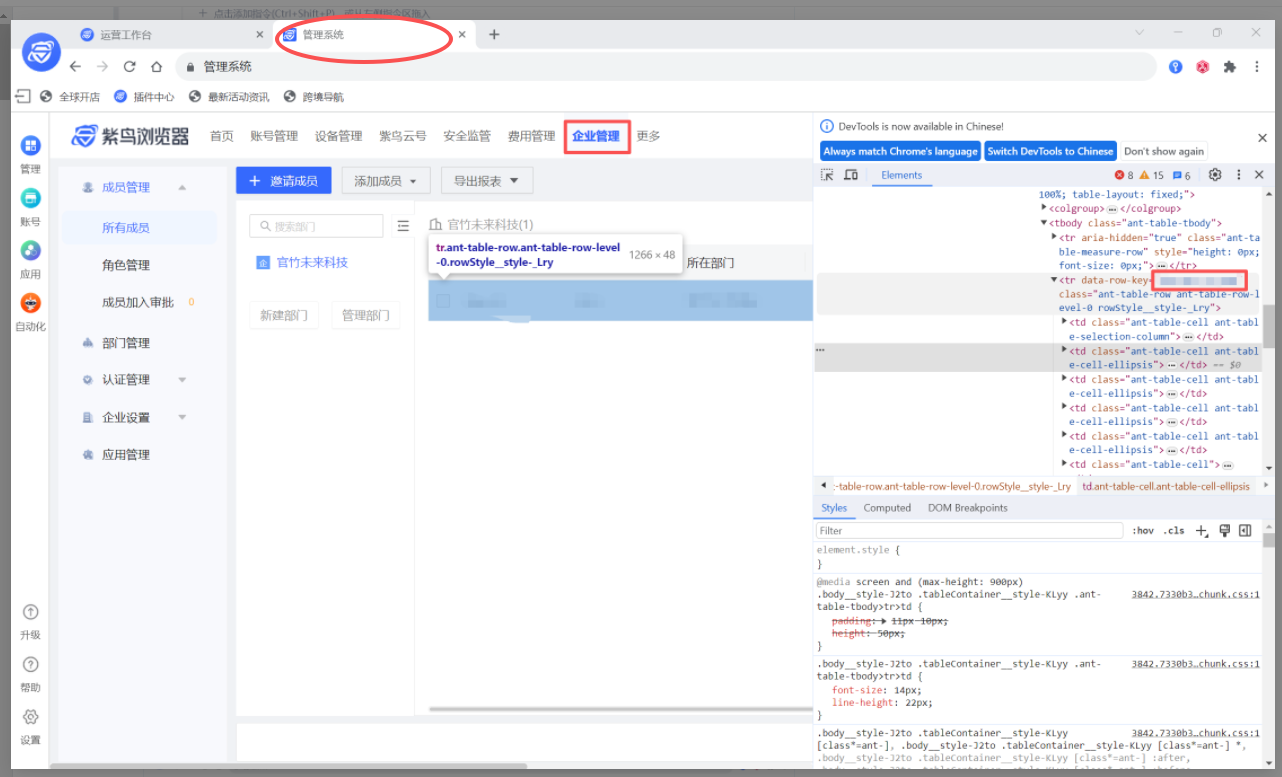Click Always match Chrome's language
Image resolution: width=1282 pixels, height=777 pixels.
tap(900, 151)
